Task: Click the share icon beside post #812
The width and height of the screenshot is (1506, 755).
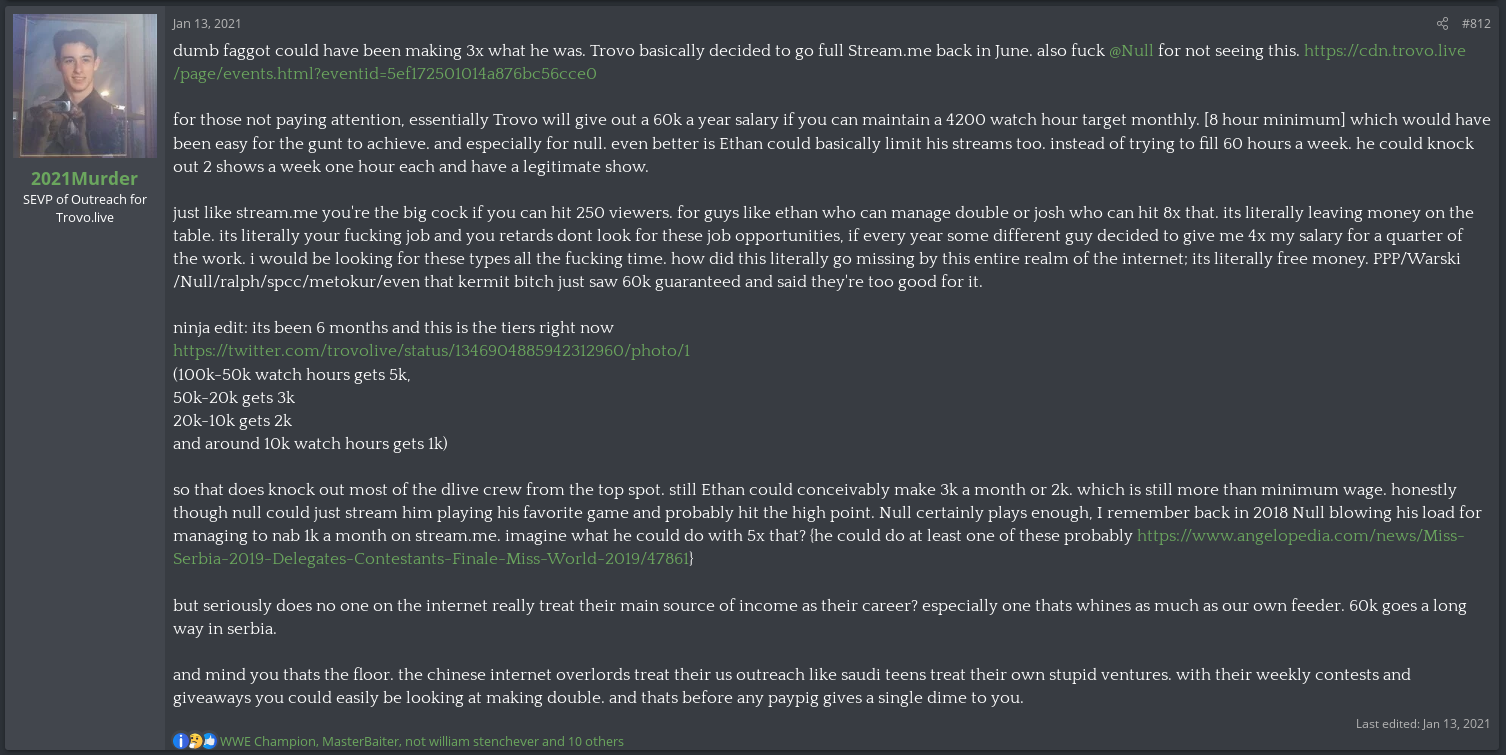Action: (1442, 23)
